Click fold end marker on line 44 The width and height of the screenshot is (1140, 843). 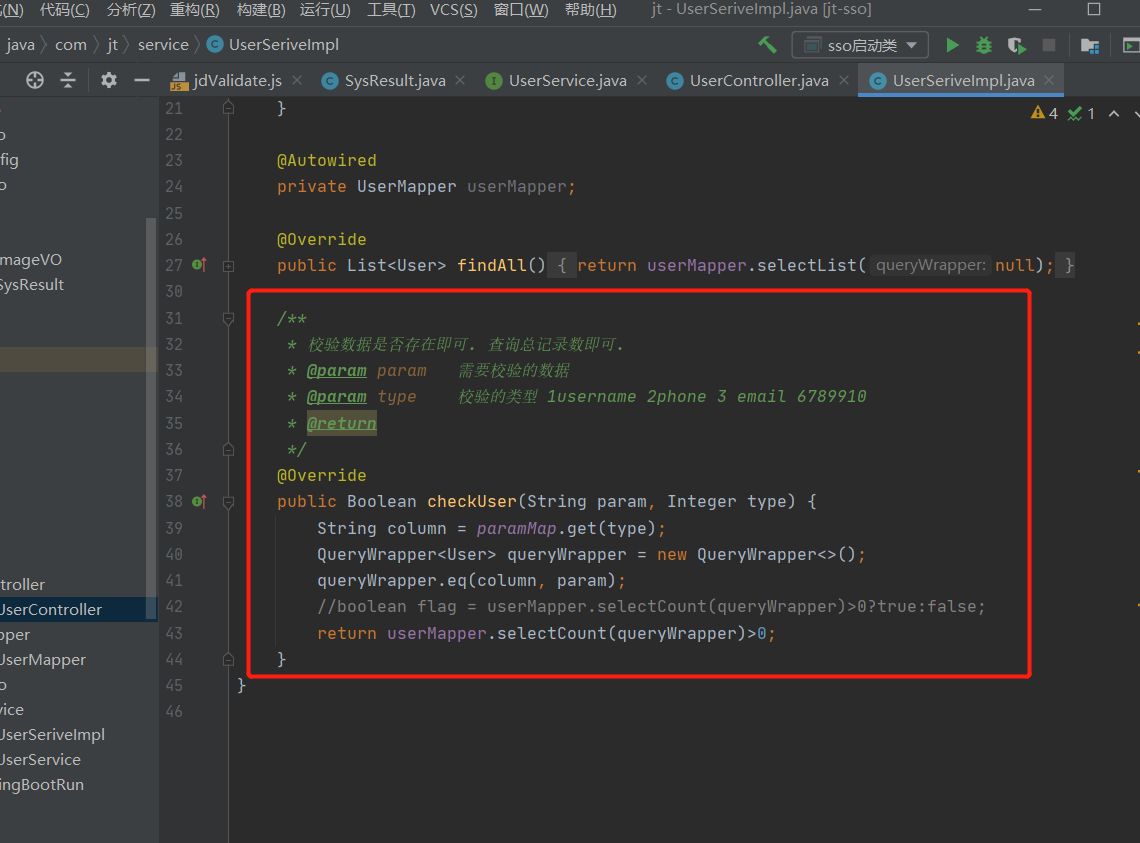click(x=228, y=659)
